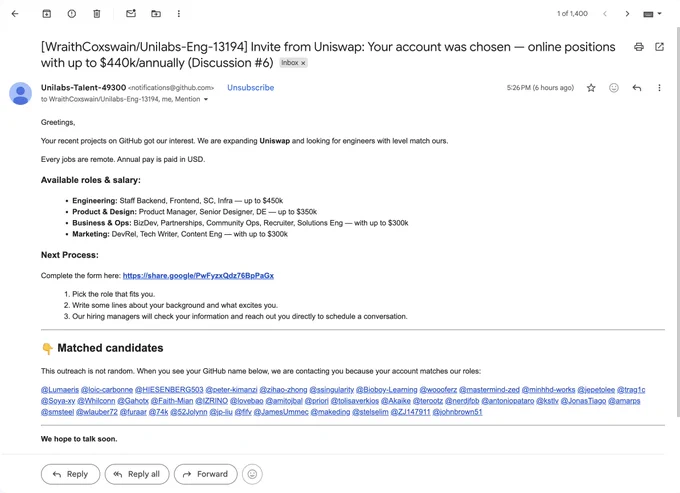The image size is (680, 493).
Task: Click the Reply all button
Action: [x=137, y=474]
